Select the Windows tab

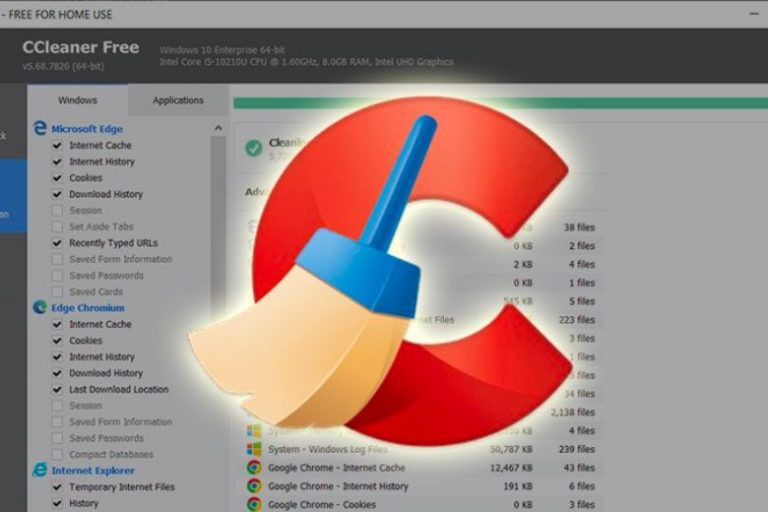point(77,100)
